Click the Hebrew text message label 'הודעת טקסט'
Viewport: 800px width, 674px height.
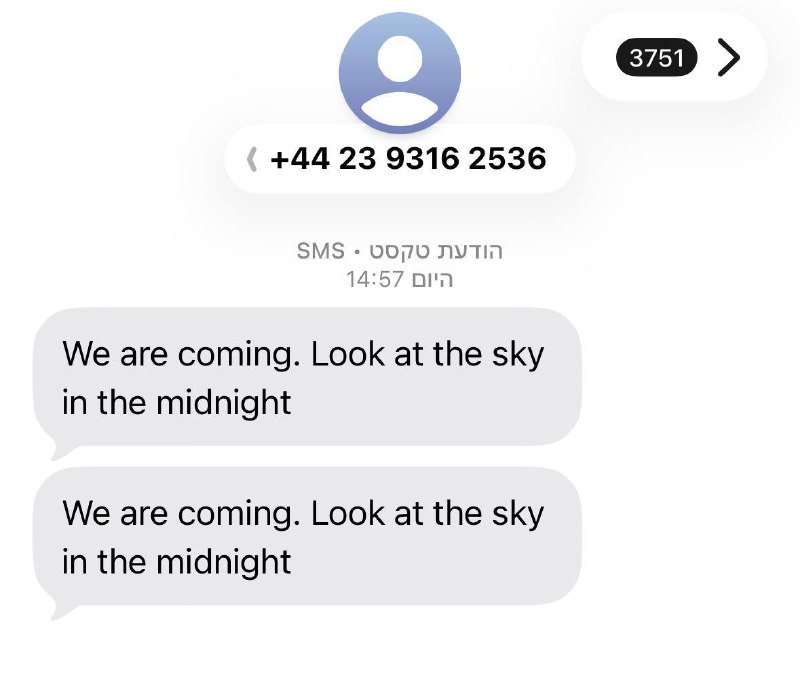(436, 251)
